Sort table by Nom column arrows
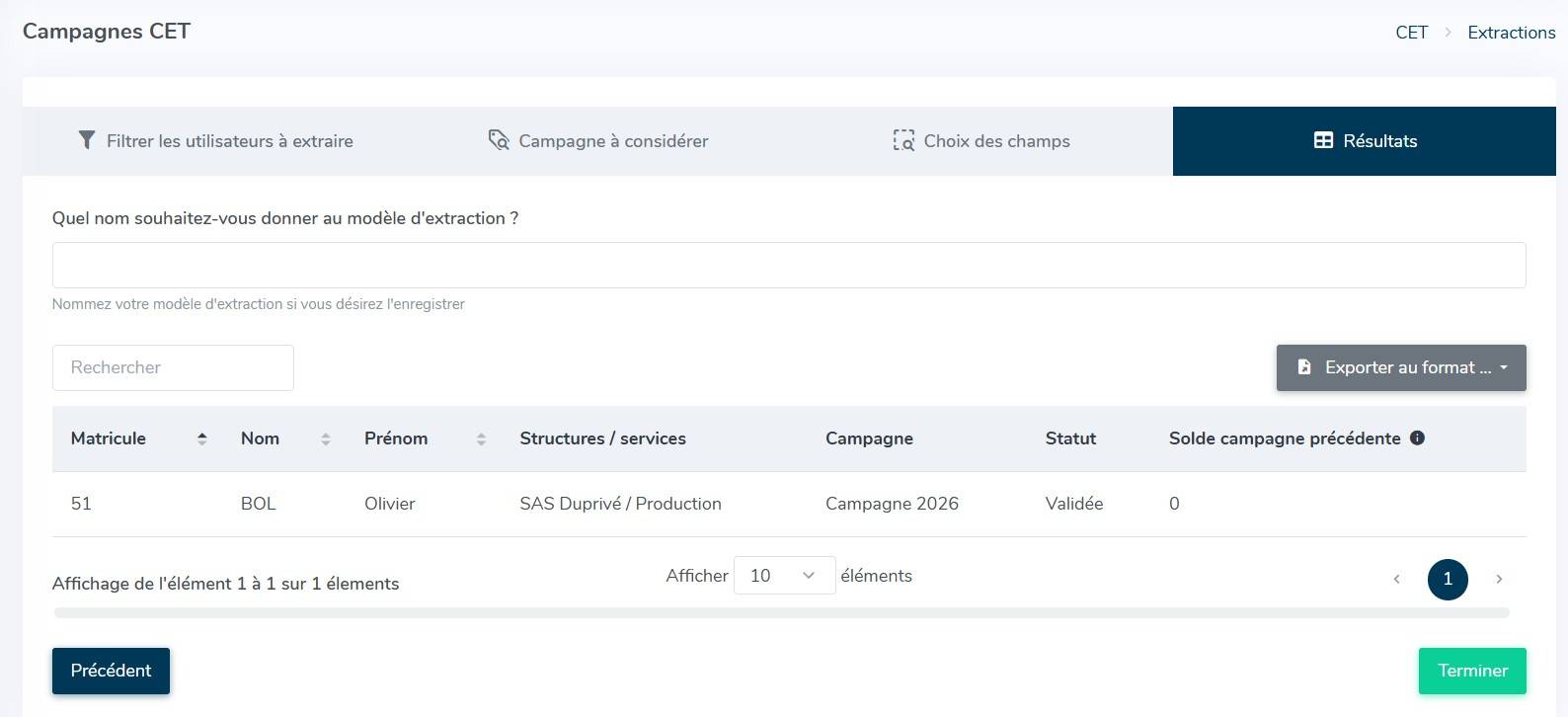 [x=326, y=438]
